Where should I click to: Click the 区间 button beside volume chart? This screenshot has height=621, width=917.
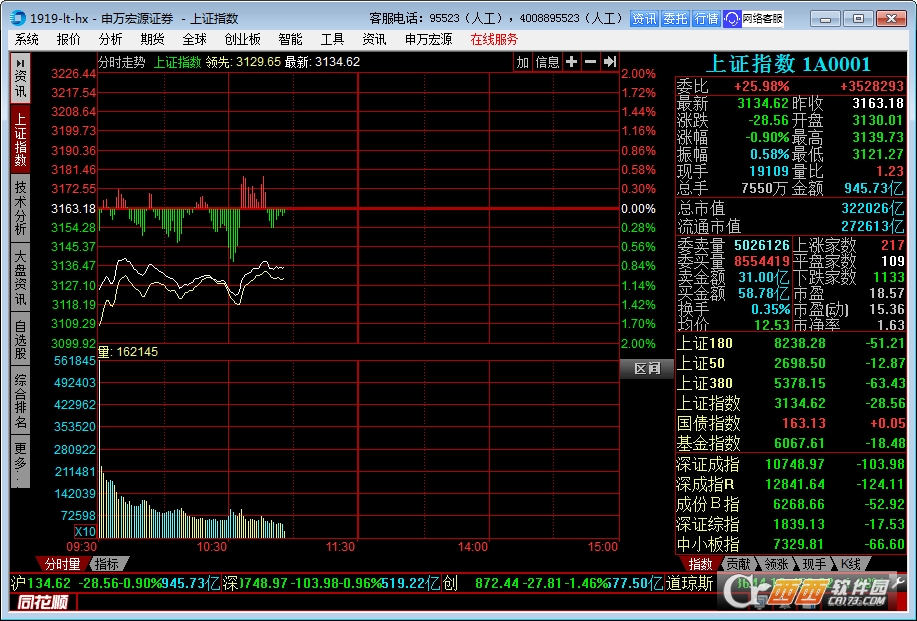(x=647, y=368)
